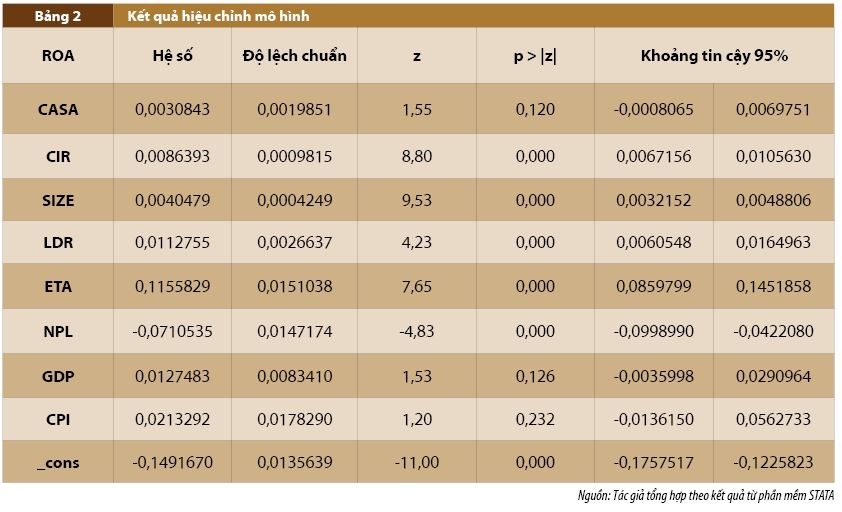Click the 'ETA' row label
Viewport: 842px width, 512px height.
click(x=57, y=286)
